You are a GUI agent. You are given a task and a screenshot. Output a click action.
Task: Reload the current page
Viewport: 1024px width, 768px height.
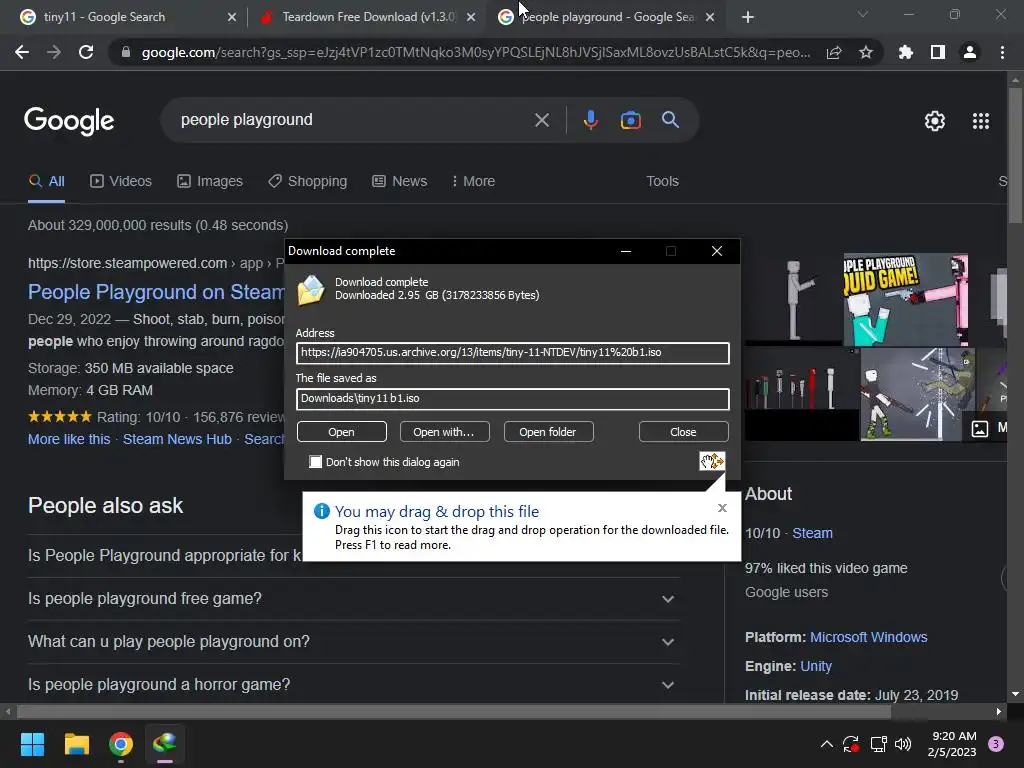pyautogui.click(x=86, y=52)
